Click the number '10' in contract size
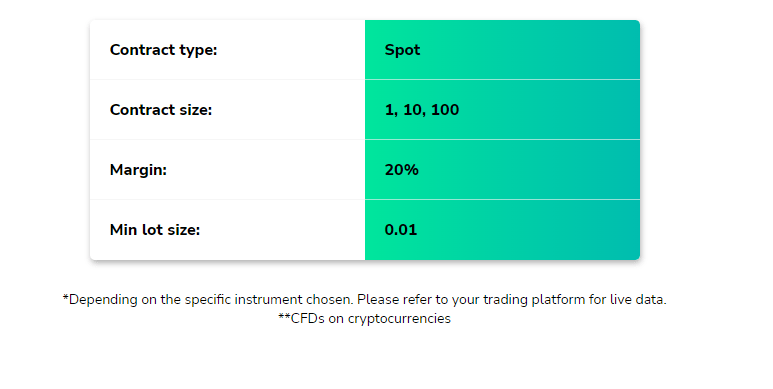Viewport: 773px width, 389px height. pos(414,110)
